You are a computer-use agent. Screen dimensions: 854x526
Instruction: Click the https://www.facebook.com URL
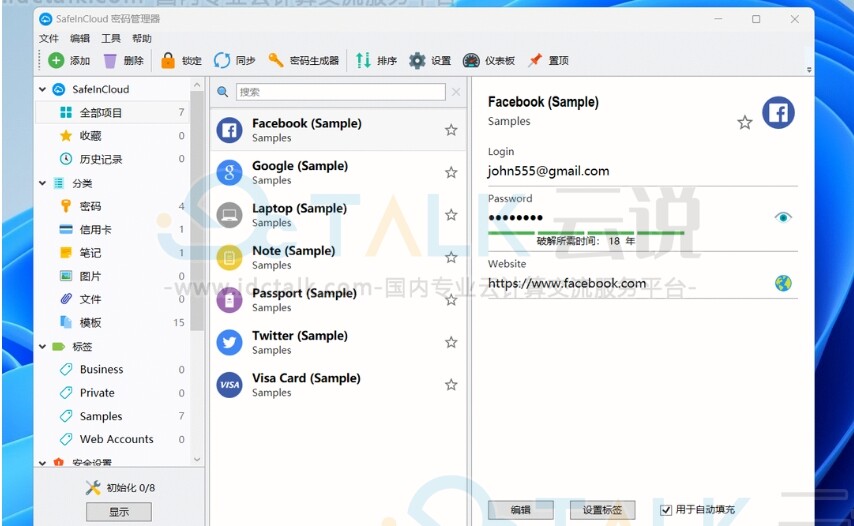click(566, 283)
